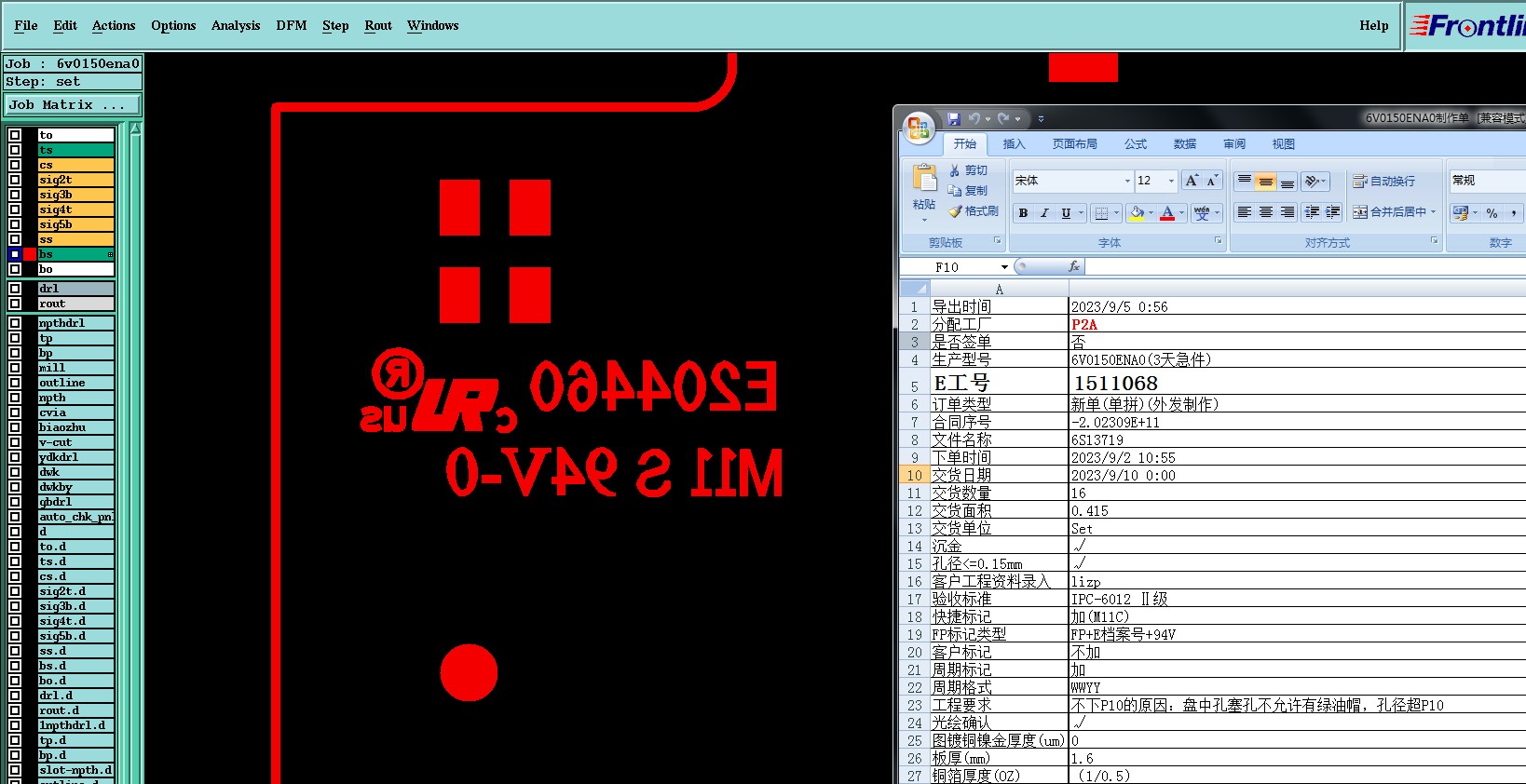Click text orientation icon in Excel

[1312, 181]
